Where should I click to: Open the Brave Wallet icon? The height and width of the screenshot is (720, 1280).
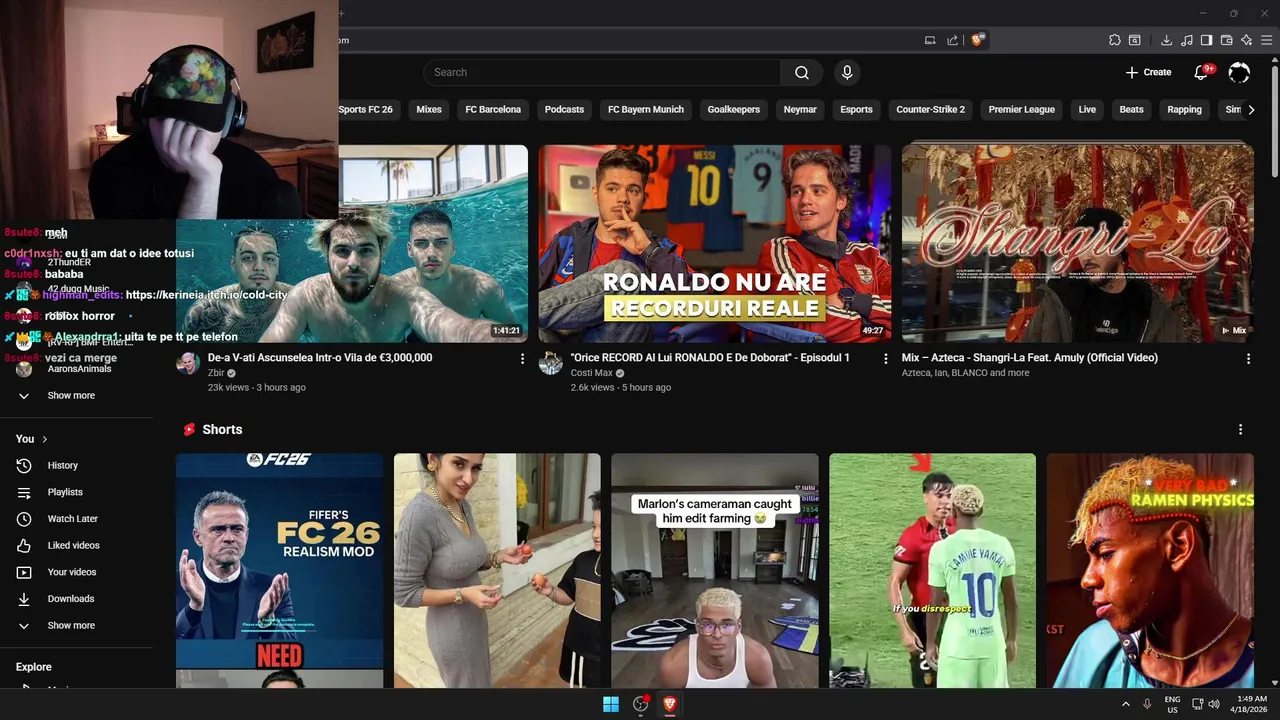(x=1226, y=40)
